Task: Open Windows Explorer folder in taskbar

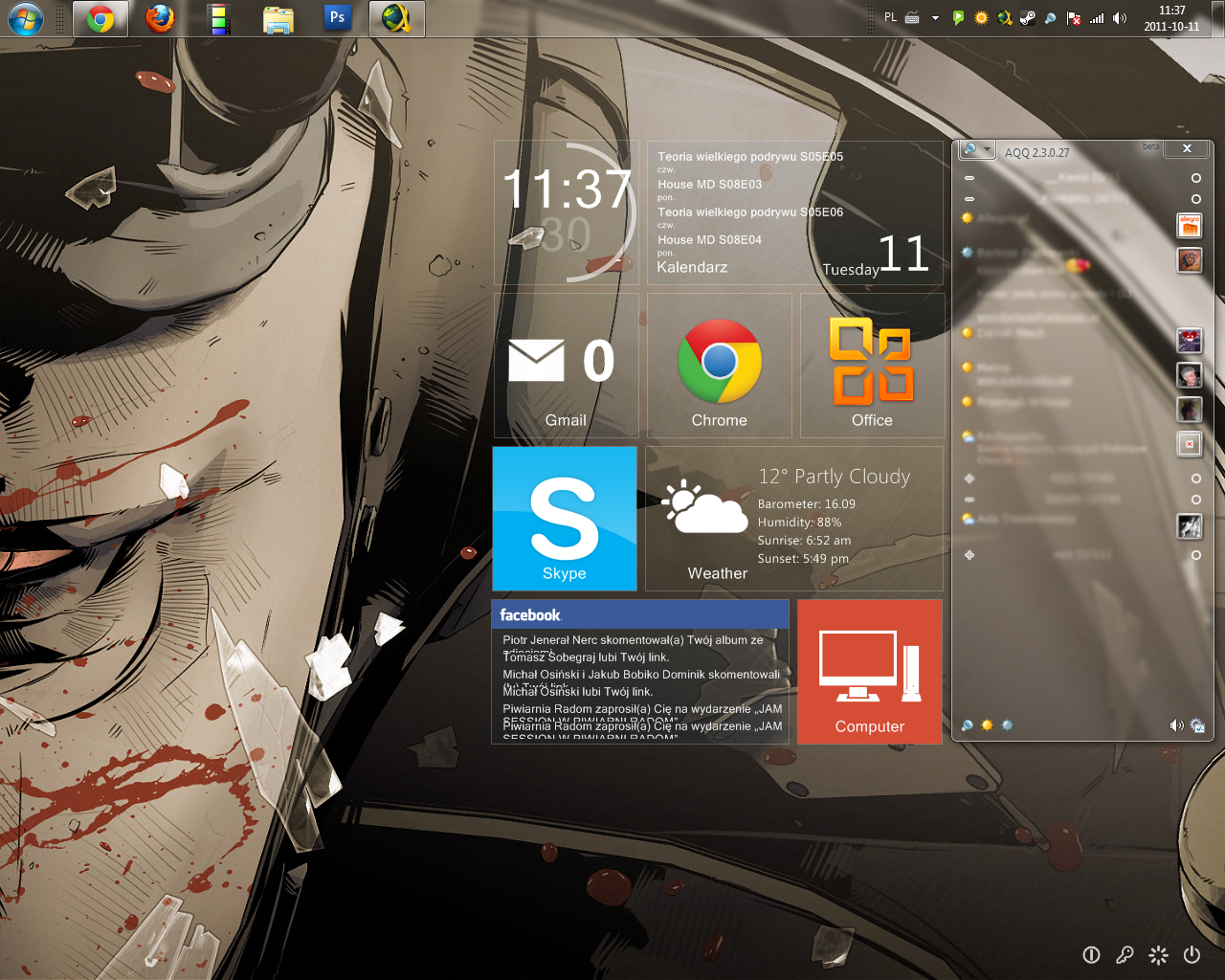Action: [x=278, y=18]
